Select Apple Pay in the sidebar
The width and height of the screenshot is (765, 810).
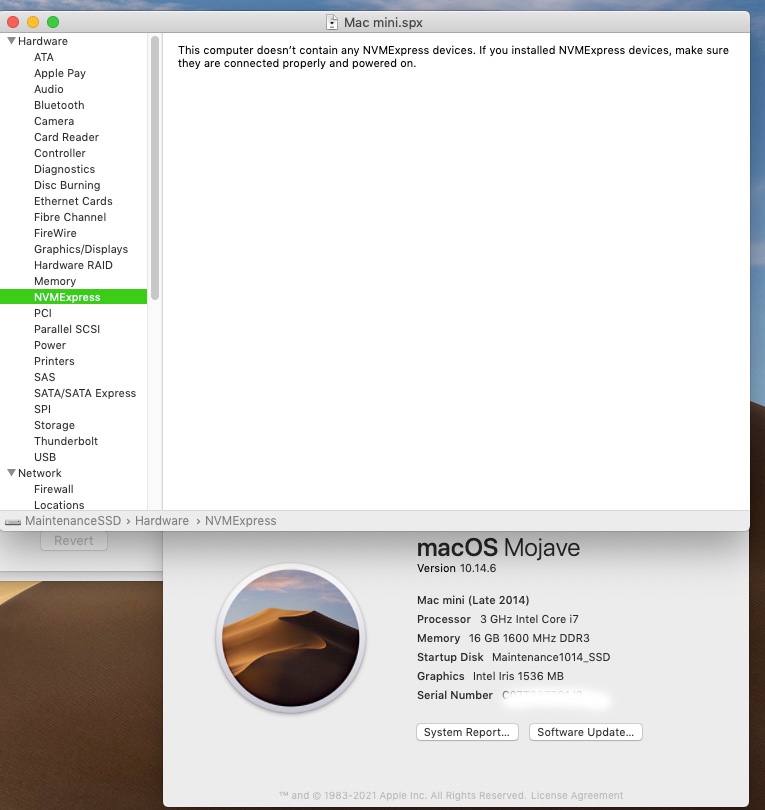click(60, 73)
